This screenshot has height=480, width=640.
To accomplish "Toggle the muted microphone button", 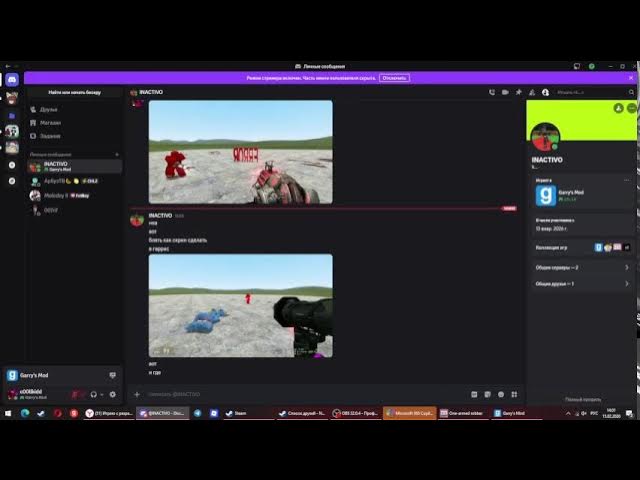I will tap(75, 395).
